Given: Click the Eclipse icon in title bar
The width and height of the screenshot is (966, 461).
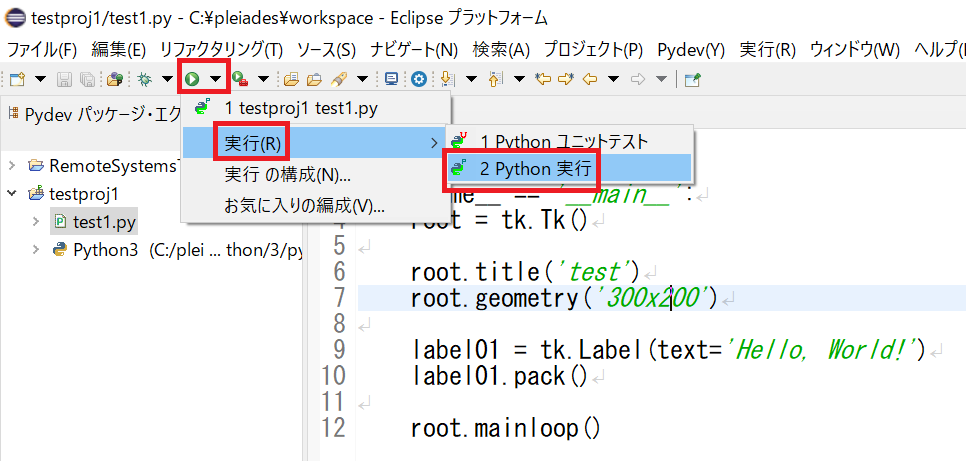Looking at the screenshot, I should 15,18.
